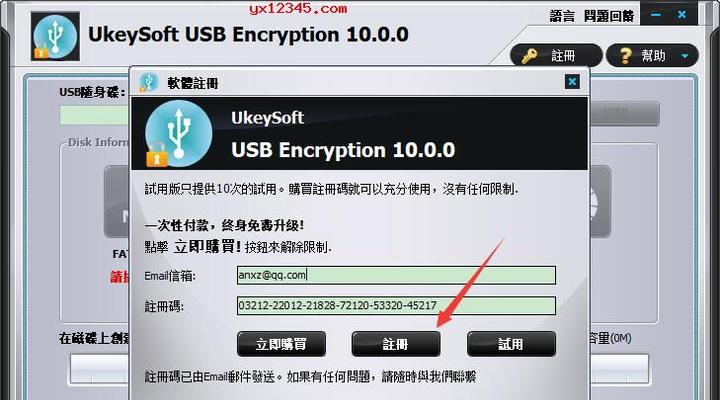
Task: Click the small USB icon in dialog title bar
Action: click(148, 83)
